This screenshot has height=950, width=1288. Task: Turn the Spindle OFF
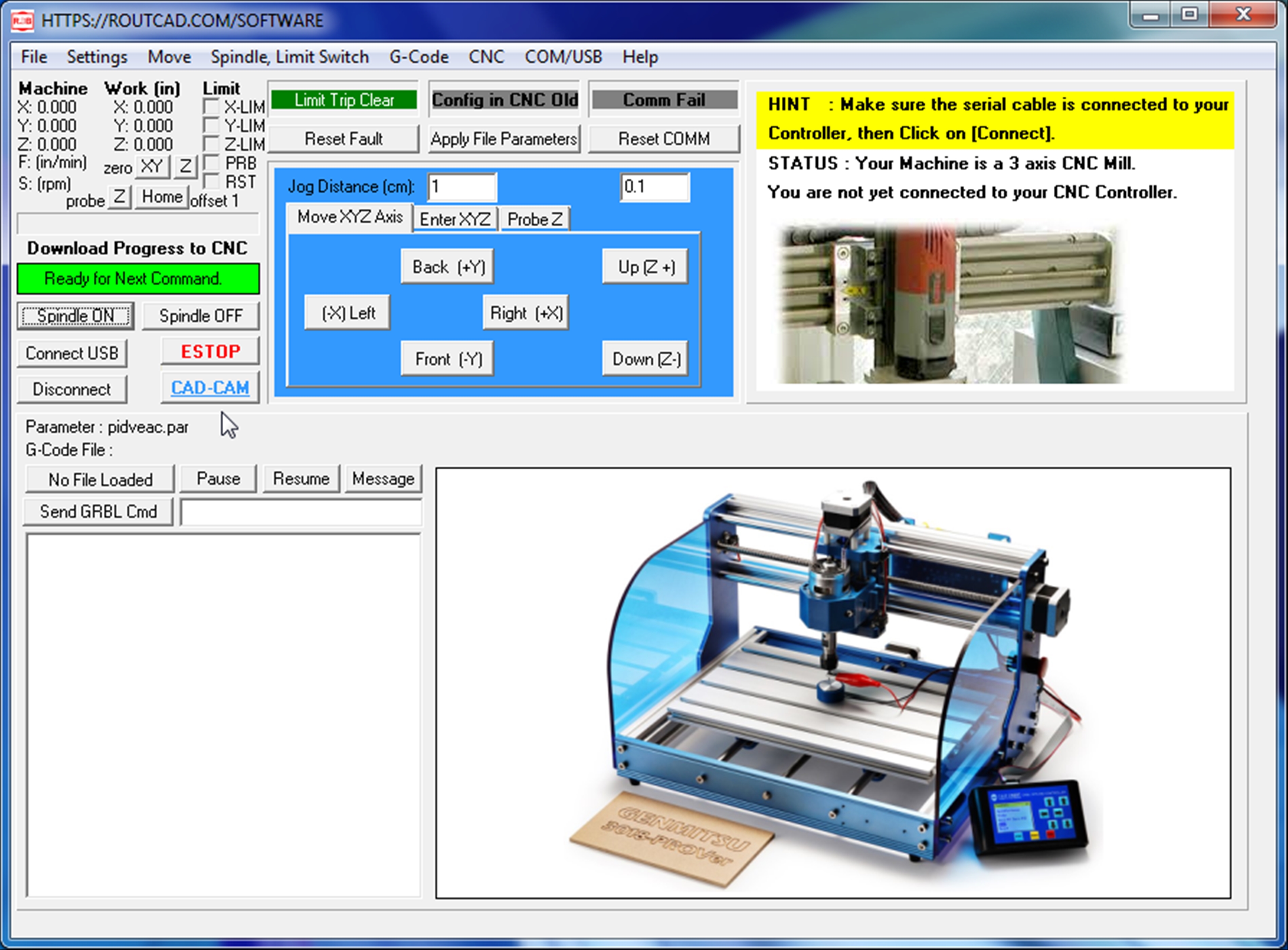click(201, 316)
